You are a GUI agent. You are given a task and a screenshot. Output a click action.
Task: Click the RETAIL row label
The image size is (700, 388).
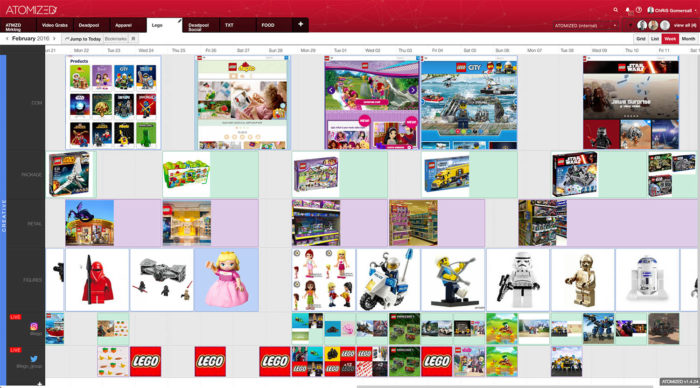click(x=35, y=223)
